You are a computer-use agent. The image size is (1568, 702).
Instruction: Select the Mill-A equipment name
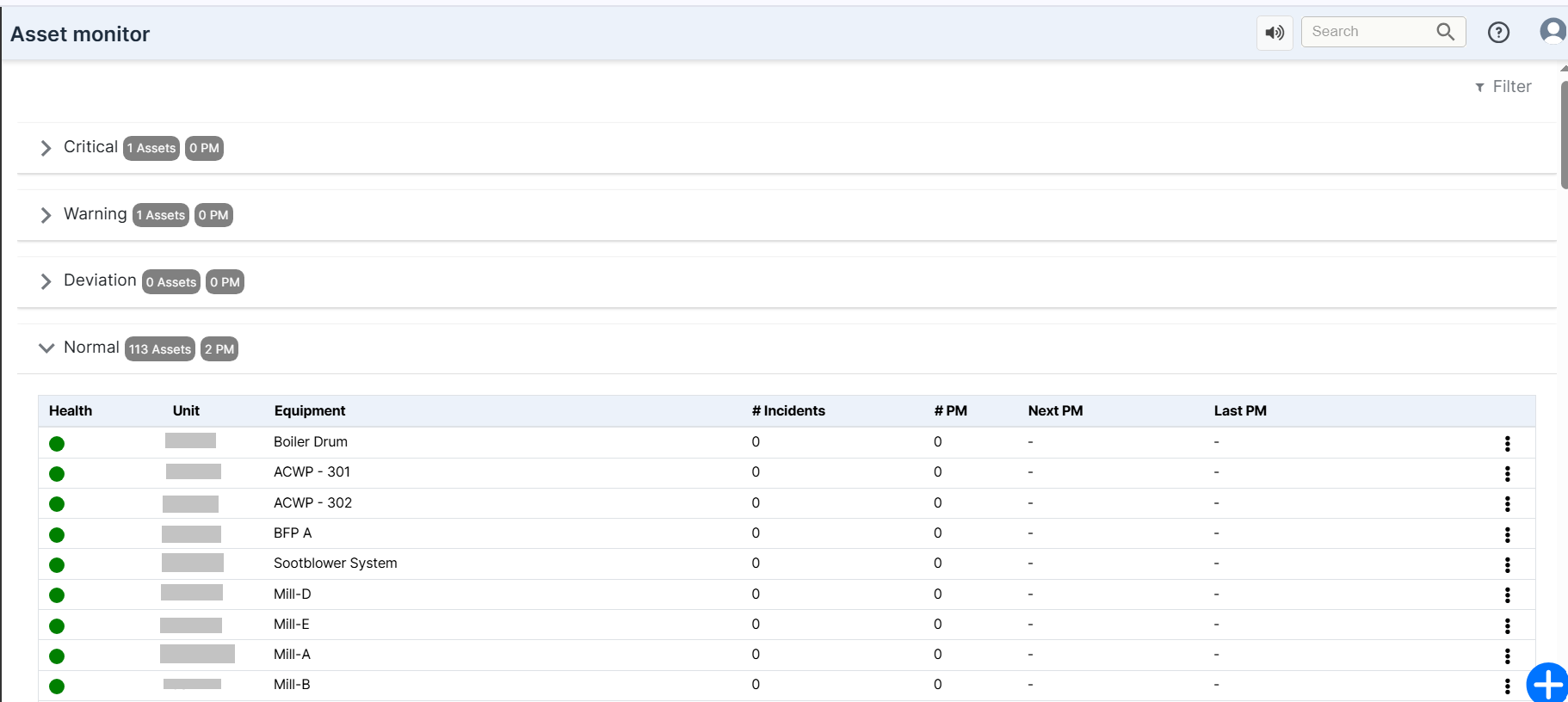292,655
